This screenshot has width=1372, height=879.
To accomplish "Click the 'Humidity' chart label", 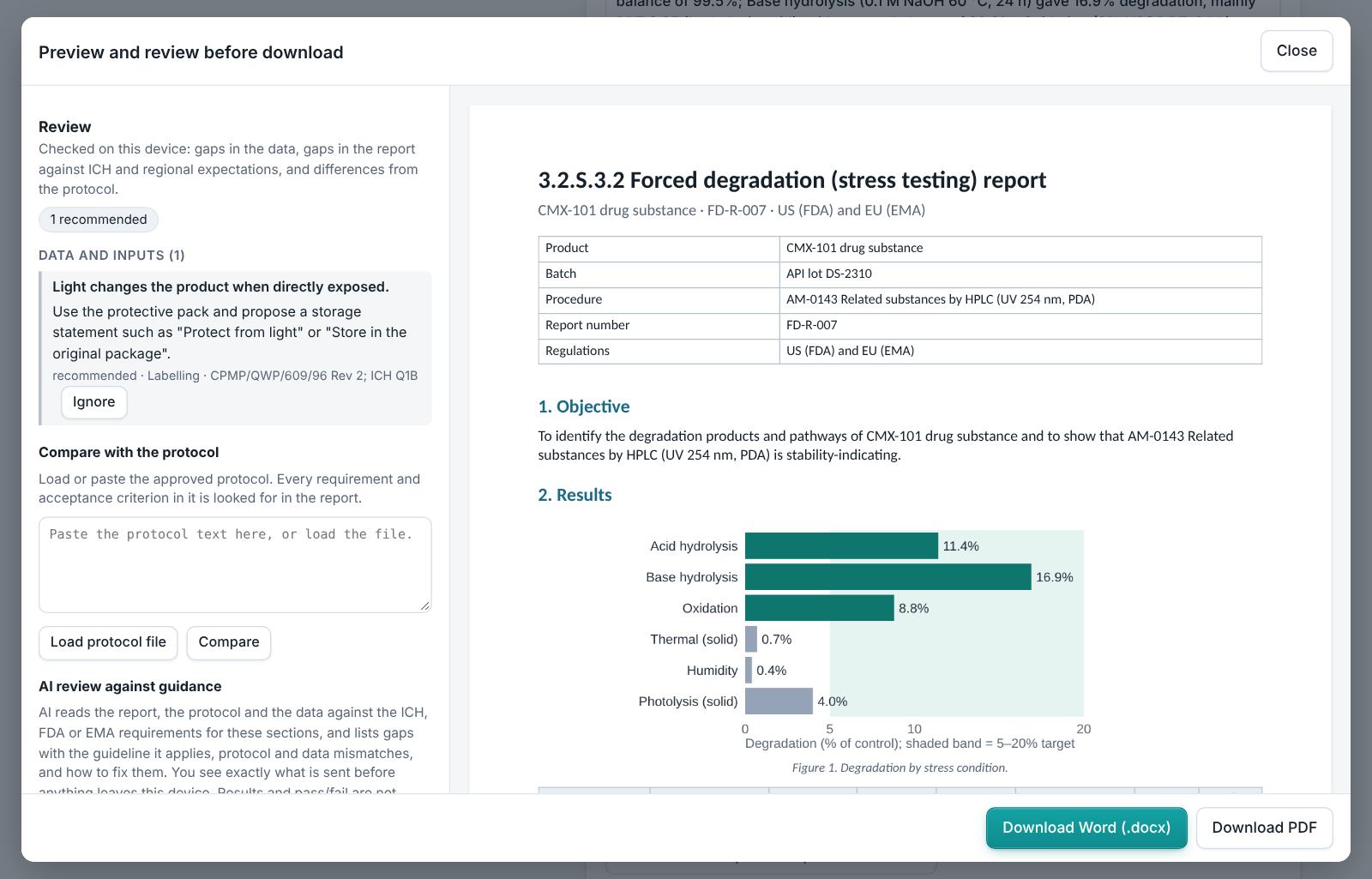I will [712, 671].
